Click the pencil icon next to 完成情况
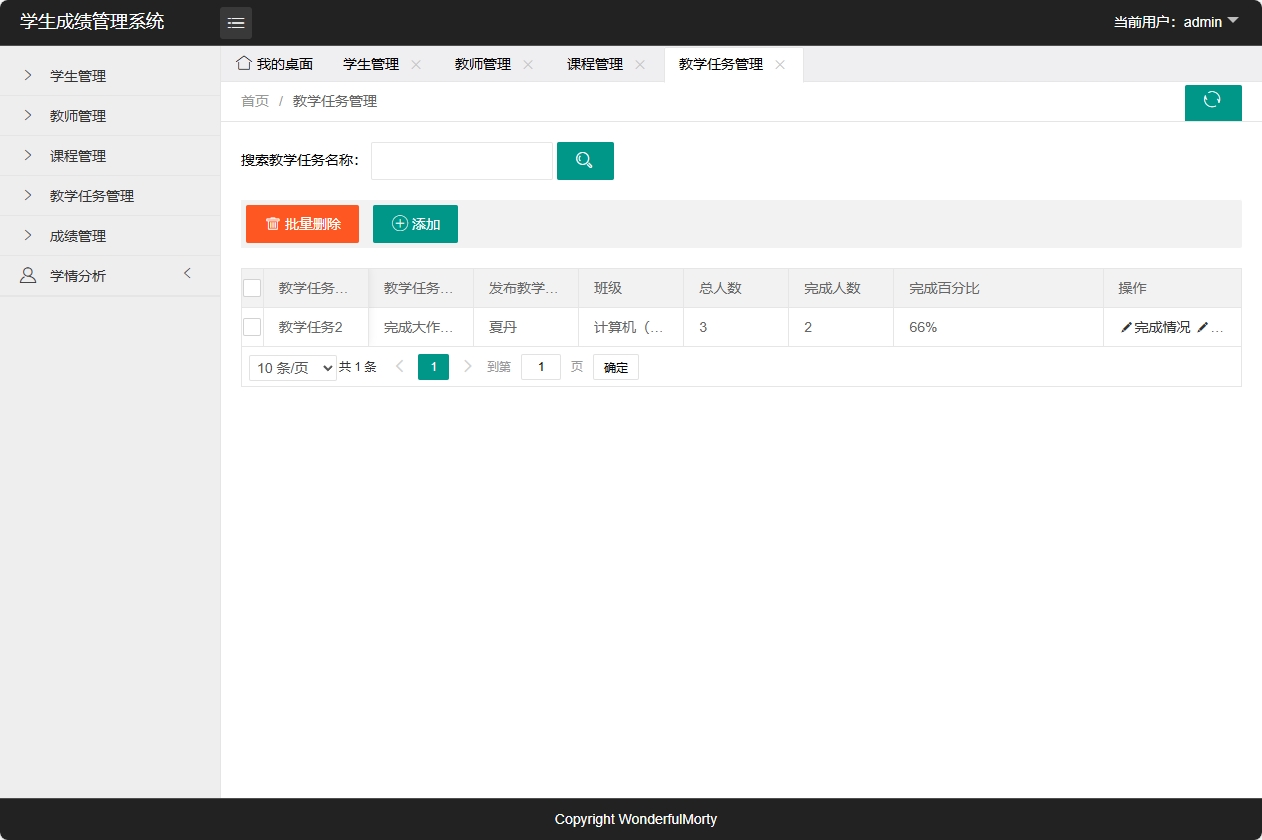1262x840 pixels. pos(1127,327)
